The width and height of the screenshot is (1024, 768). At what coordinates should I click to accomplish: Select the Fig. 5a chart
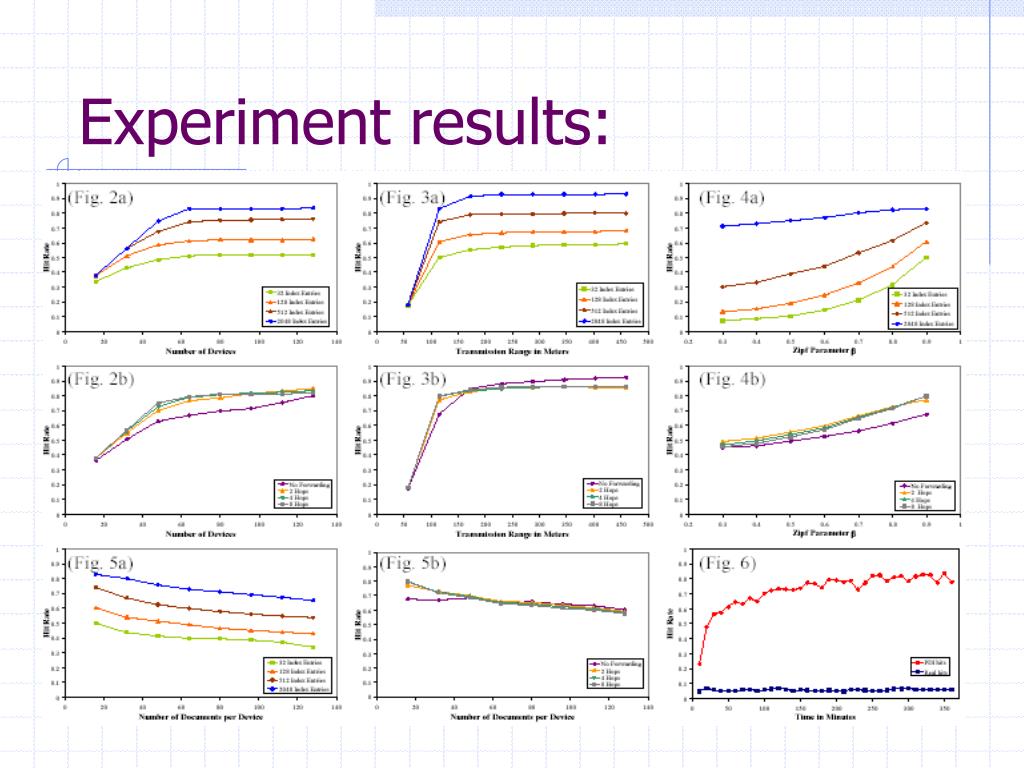pos(193,635)
